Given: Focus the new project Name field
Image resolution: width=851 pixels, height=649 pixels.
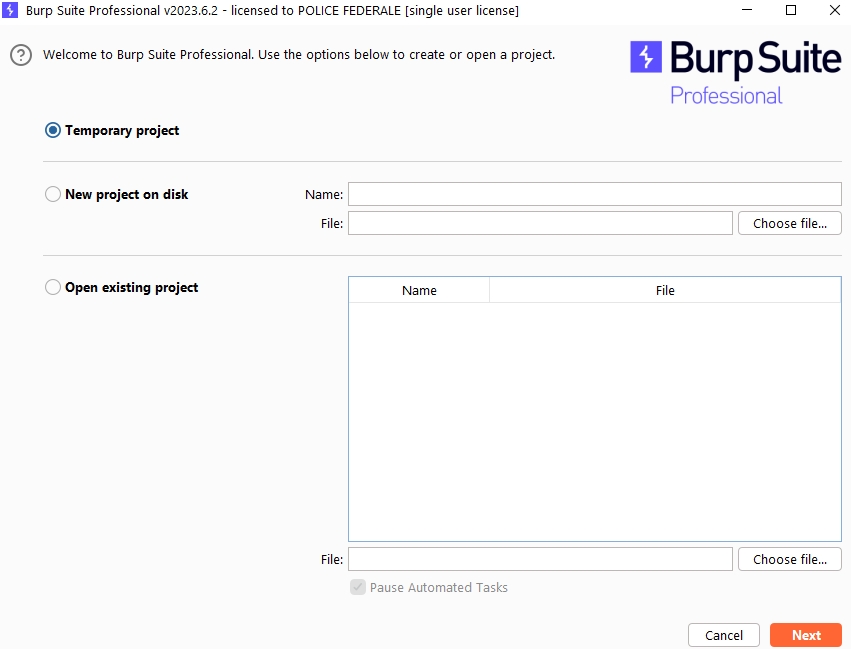Looking at the screenshot, I should 594,194.
